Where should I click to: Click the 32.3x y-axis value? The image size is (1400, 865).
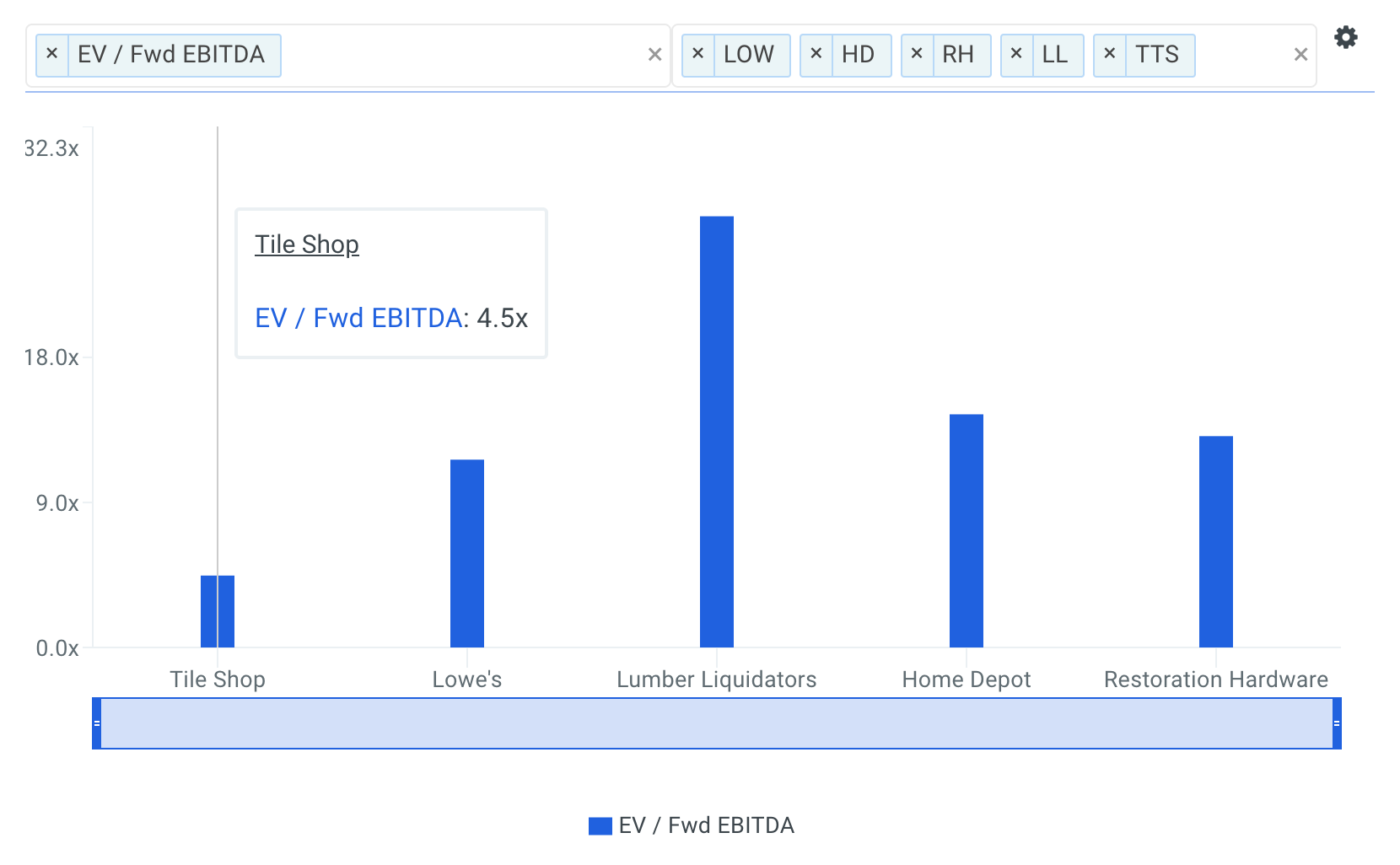coord(51,148)
